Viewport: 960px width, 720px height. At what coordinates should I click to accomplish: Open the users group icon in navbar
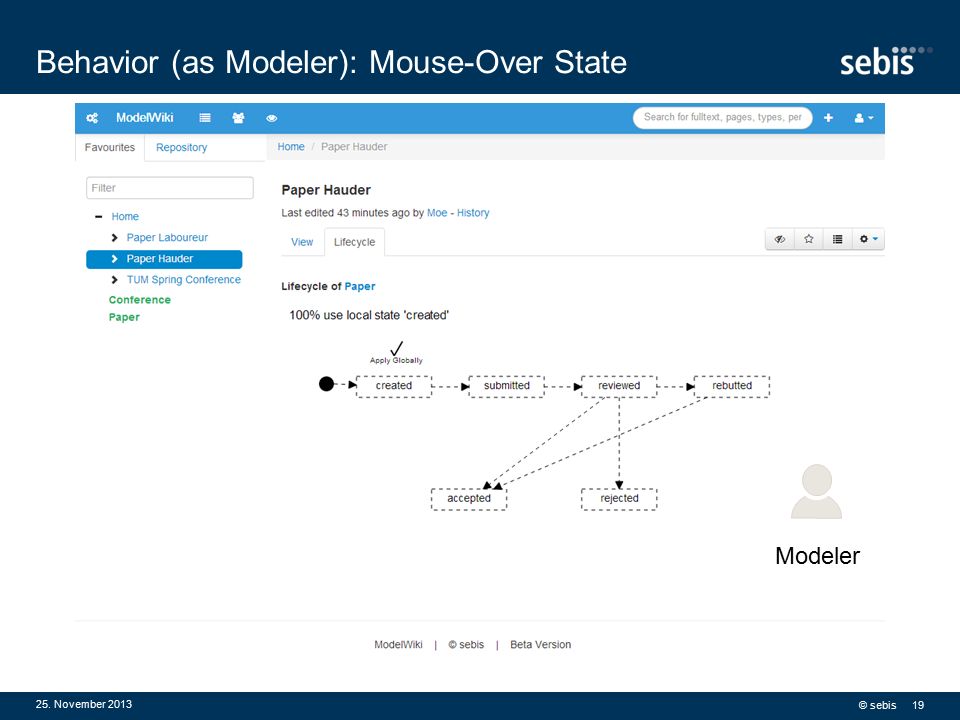pos(238,118)
